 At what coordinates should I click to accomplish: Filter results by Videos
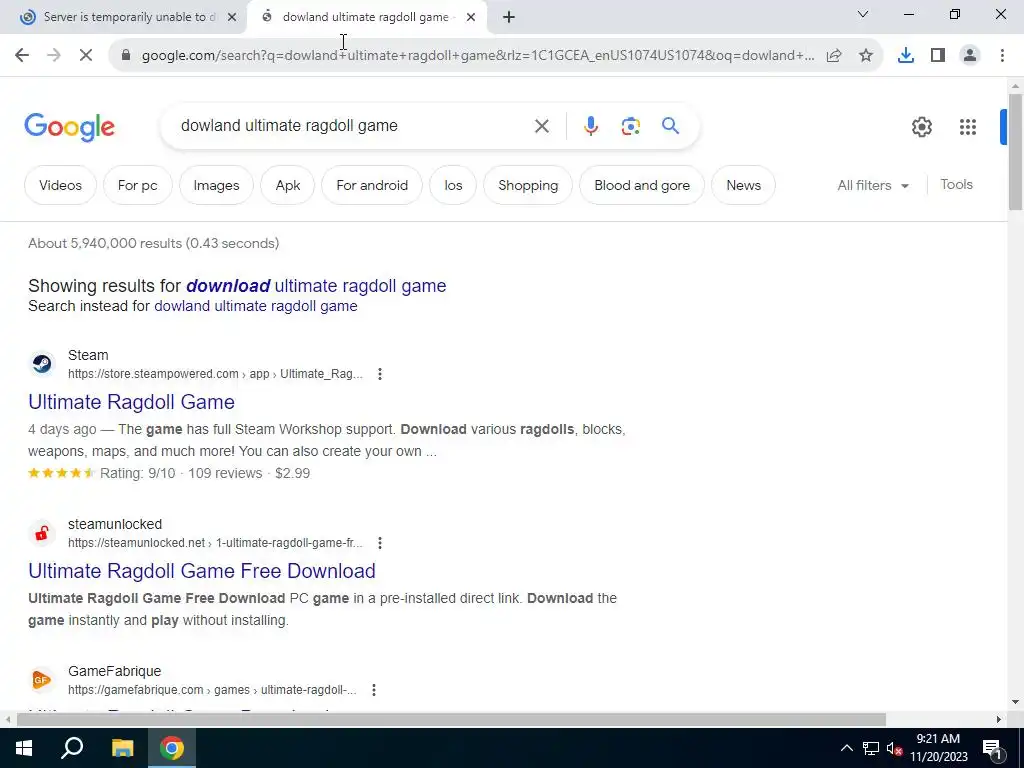click(x=60, y=185)
